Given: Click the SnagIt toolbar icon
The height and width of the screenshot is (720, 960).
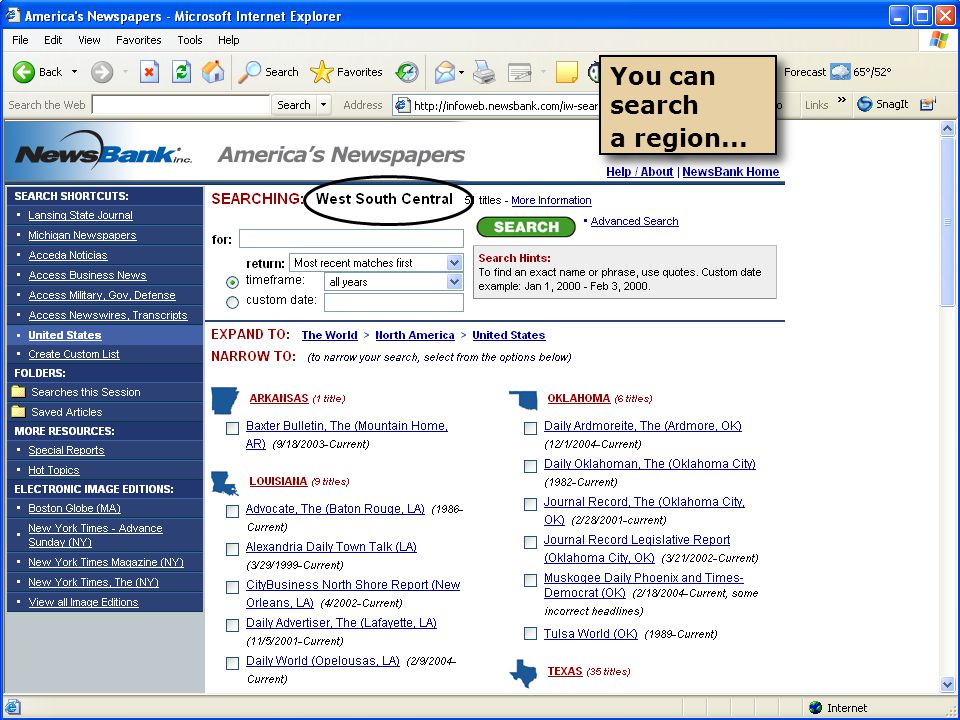Looking at the screenshot, I should (x=864, y=104).
